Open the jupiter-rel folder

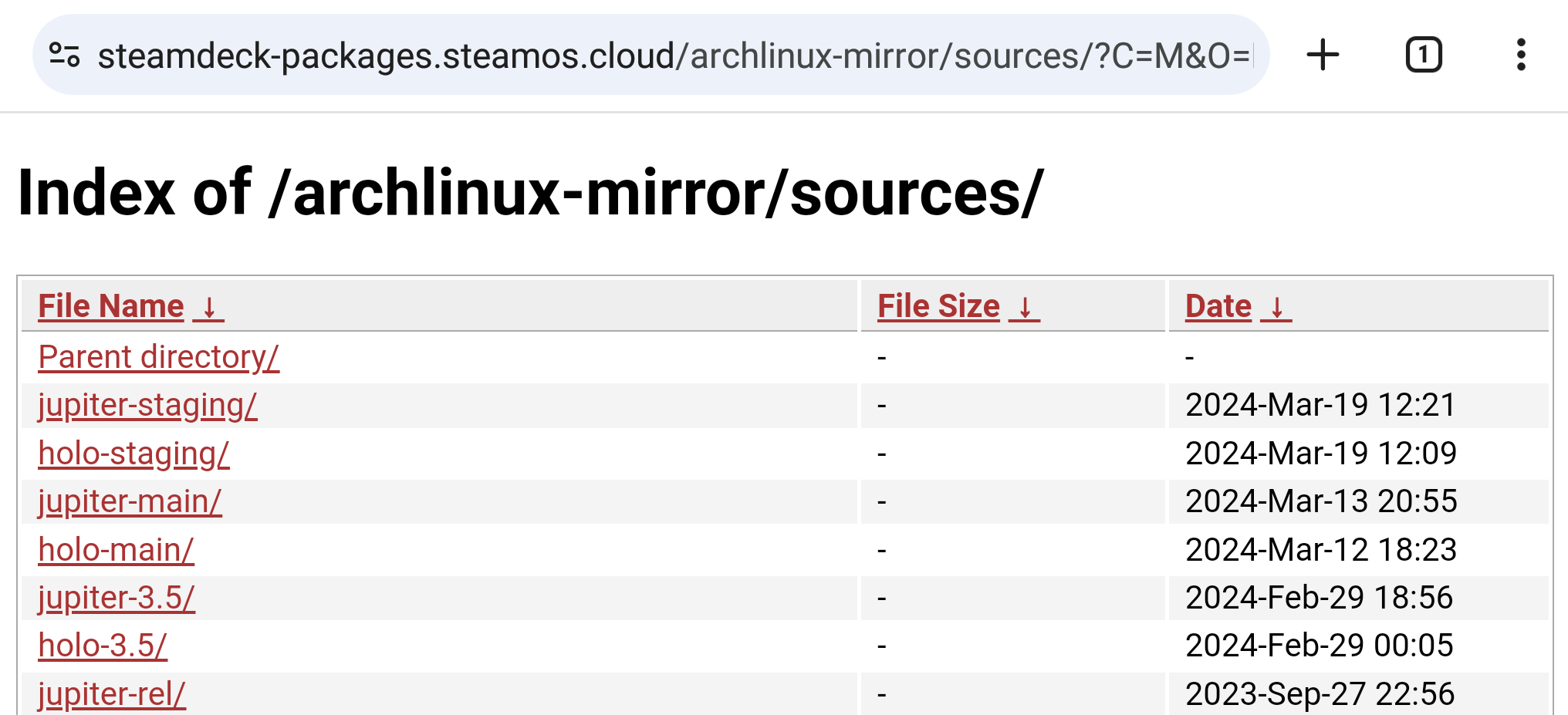[x=112, y=693]
